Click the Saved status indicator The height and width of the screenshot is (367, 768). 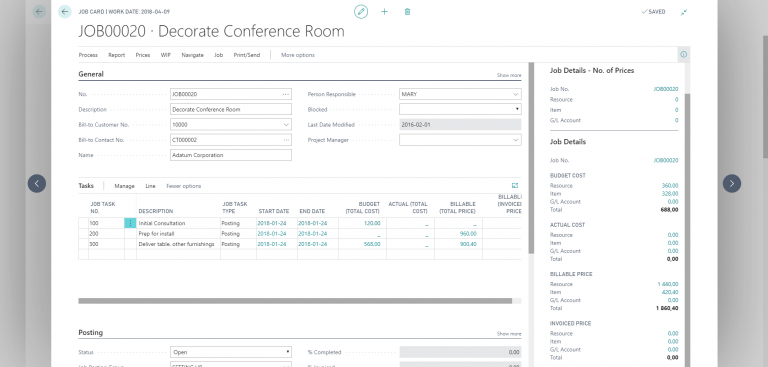tap(653, 12)
